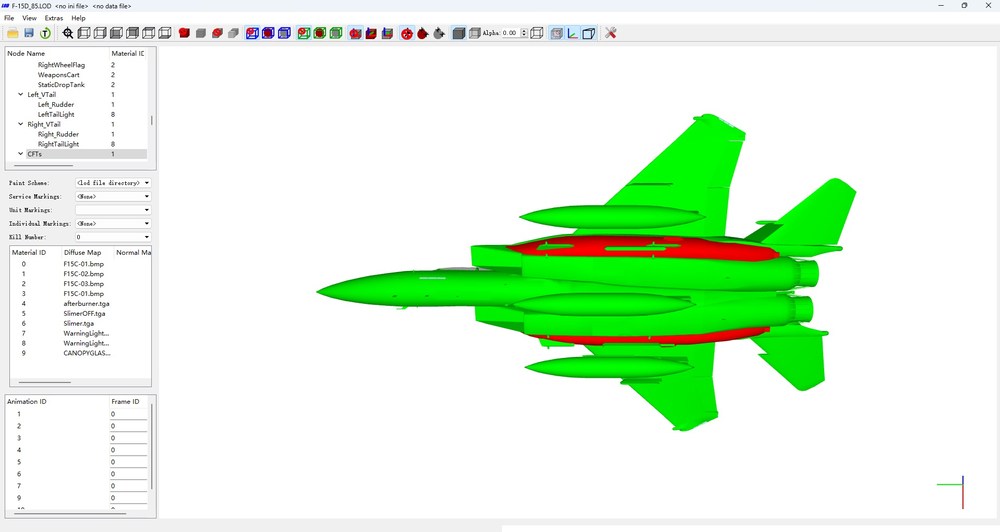The height and width of the screenshot is (532, 1000).
Task: Click the empty wireframe cube after Alpha field
Action: click(537, 33)
